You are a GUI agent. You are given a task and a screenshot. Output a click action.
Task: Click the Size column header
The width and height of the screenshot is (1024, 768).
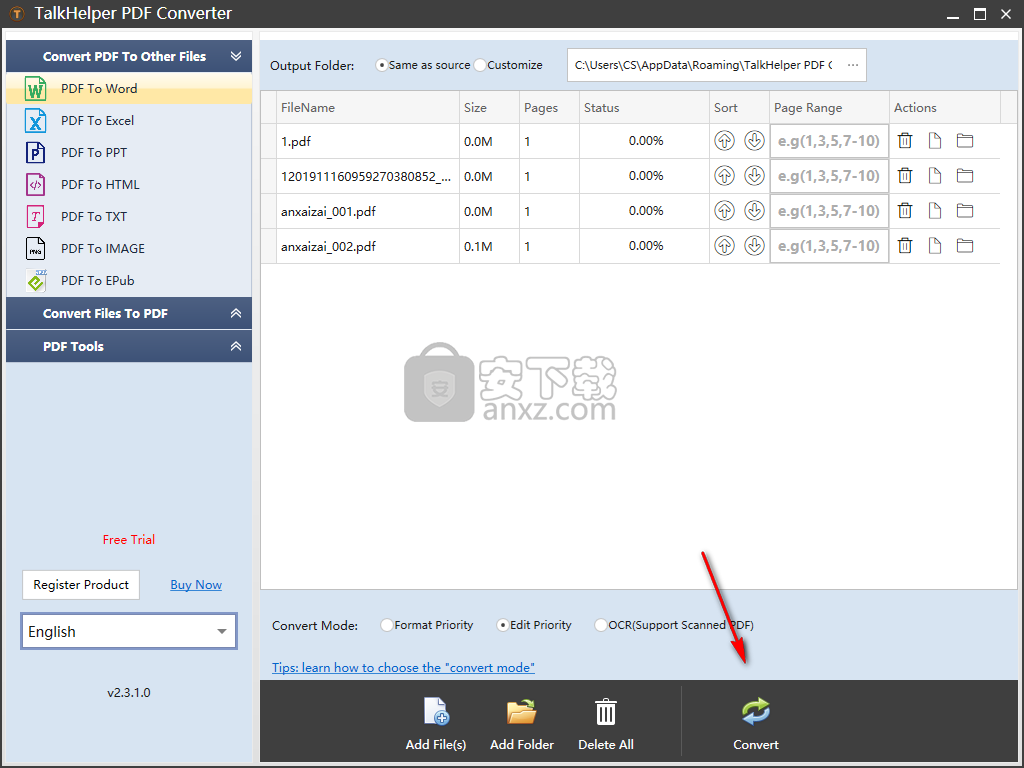point(489,108)
